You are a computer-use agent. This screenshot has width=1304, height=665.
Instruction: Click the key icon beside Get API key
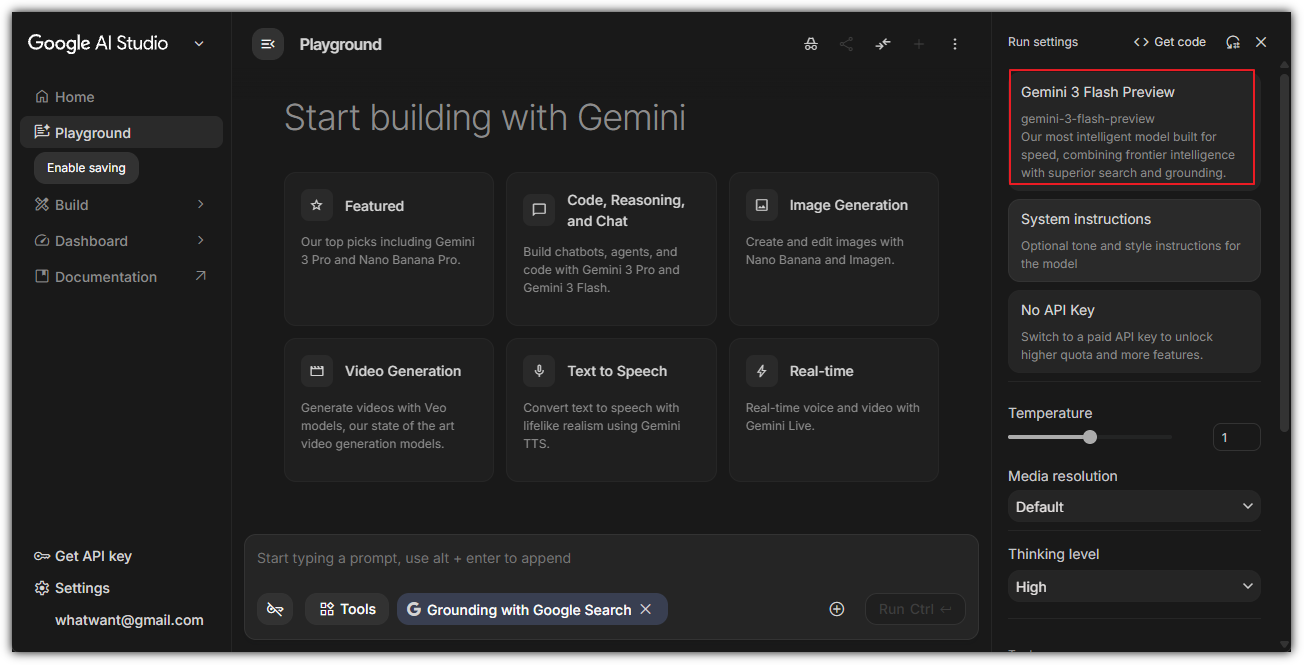[42, 556]
